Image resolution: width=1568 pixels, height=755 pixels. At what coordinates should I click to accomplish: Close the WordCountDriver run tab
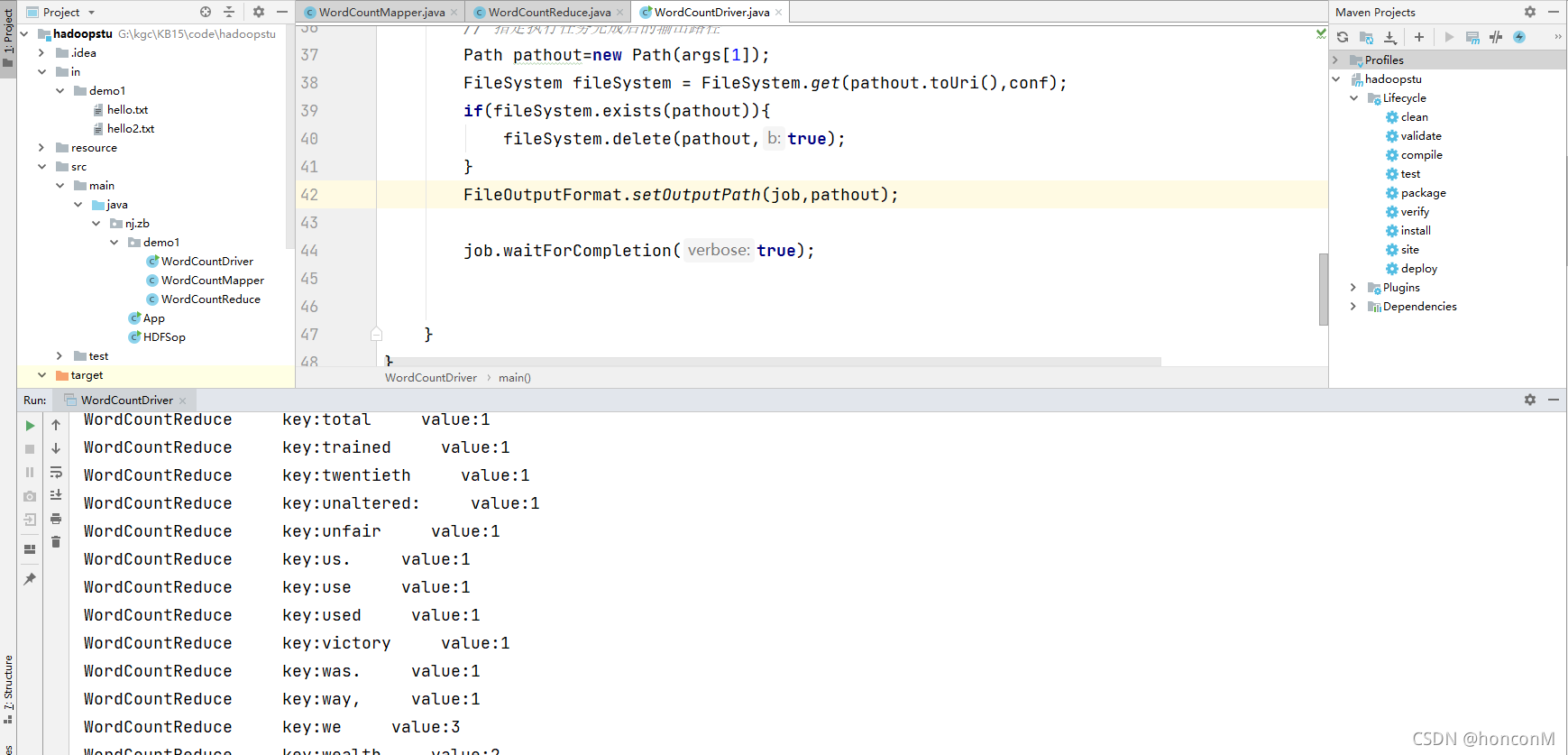(182, 401)
